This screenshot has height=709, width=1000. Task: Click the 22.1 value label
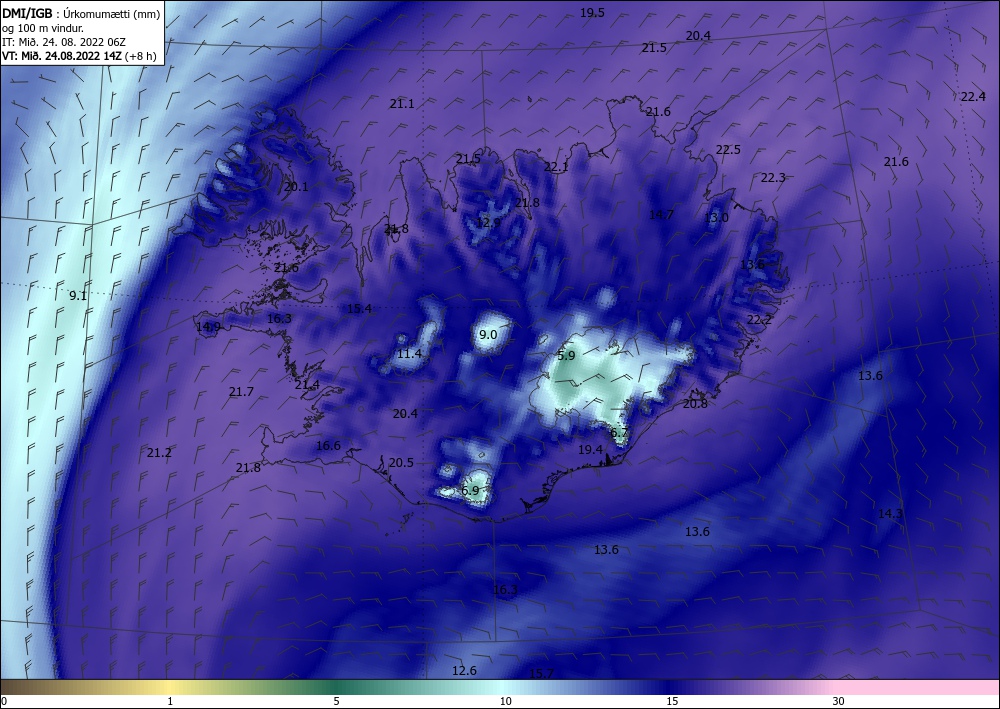tap(555, 166)
